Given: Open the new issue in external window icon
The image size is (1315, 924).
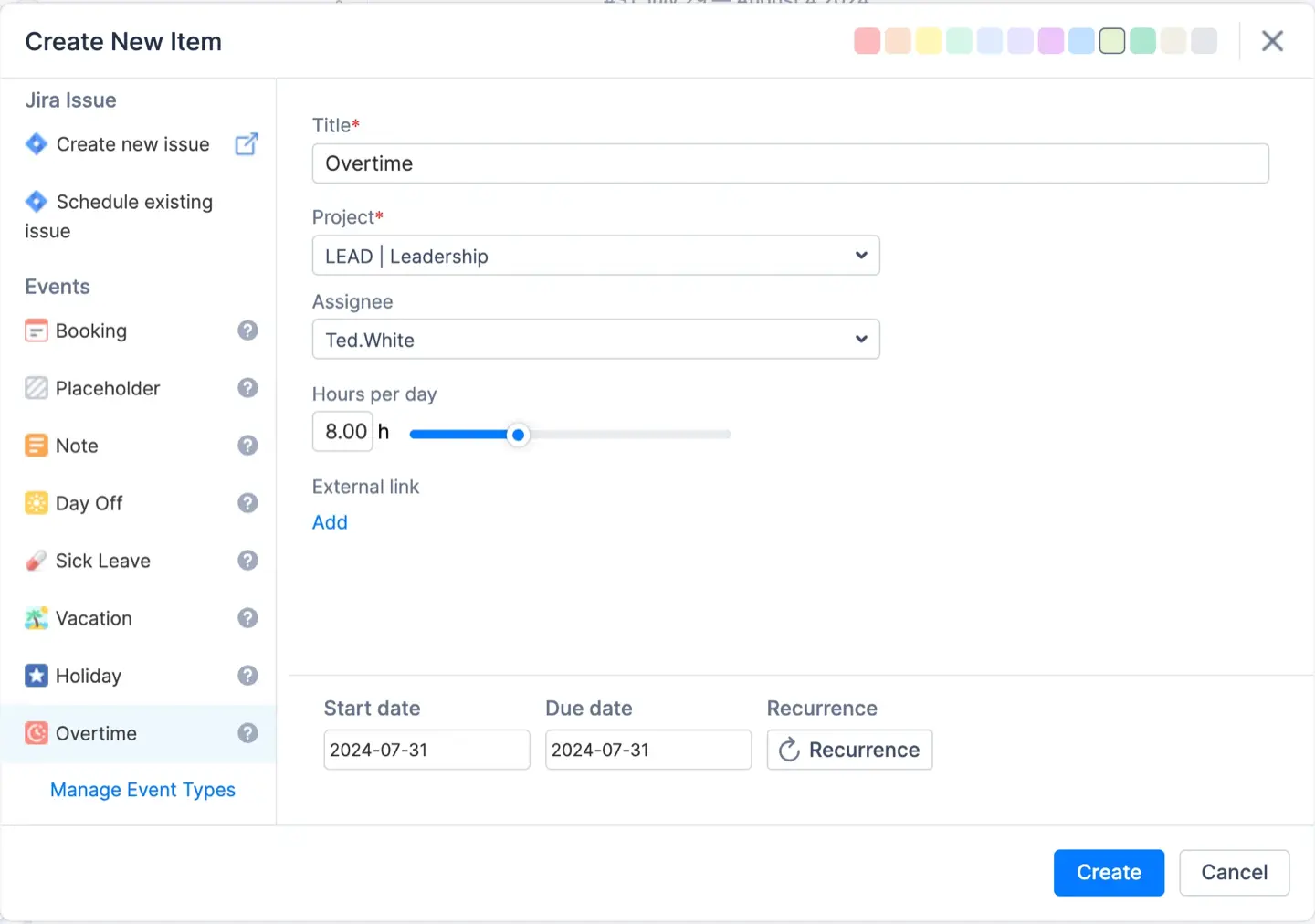Looking at the screenshot, I should [246, 143].
